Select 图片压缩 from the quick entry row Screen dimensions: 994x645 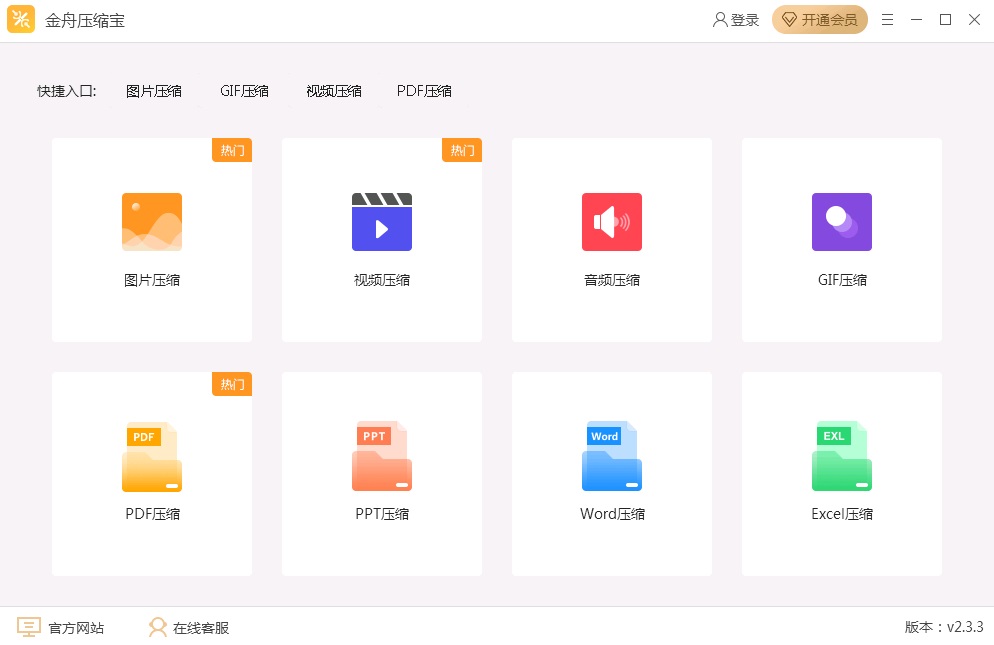[154, 90]
